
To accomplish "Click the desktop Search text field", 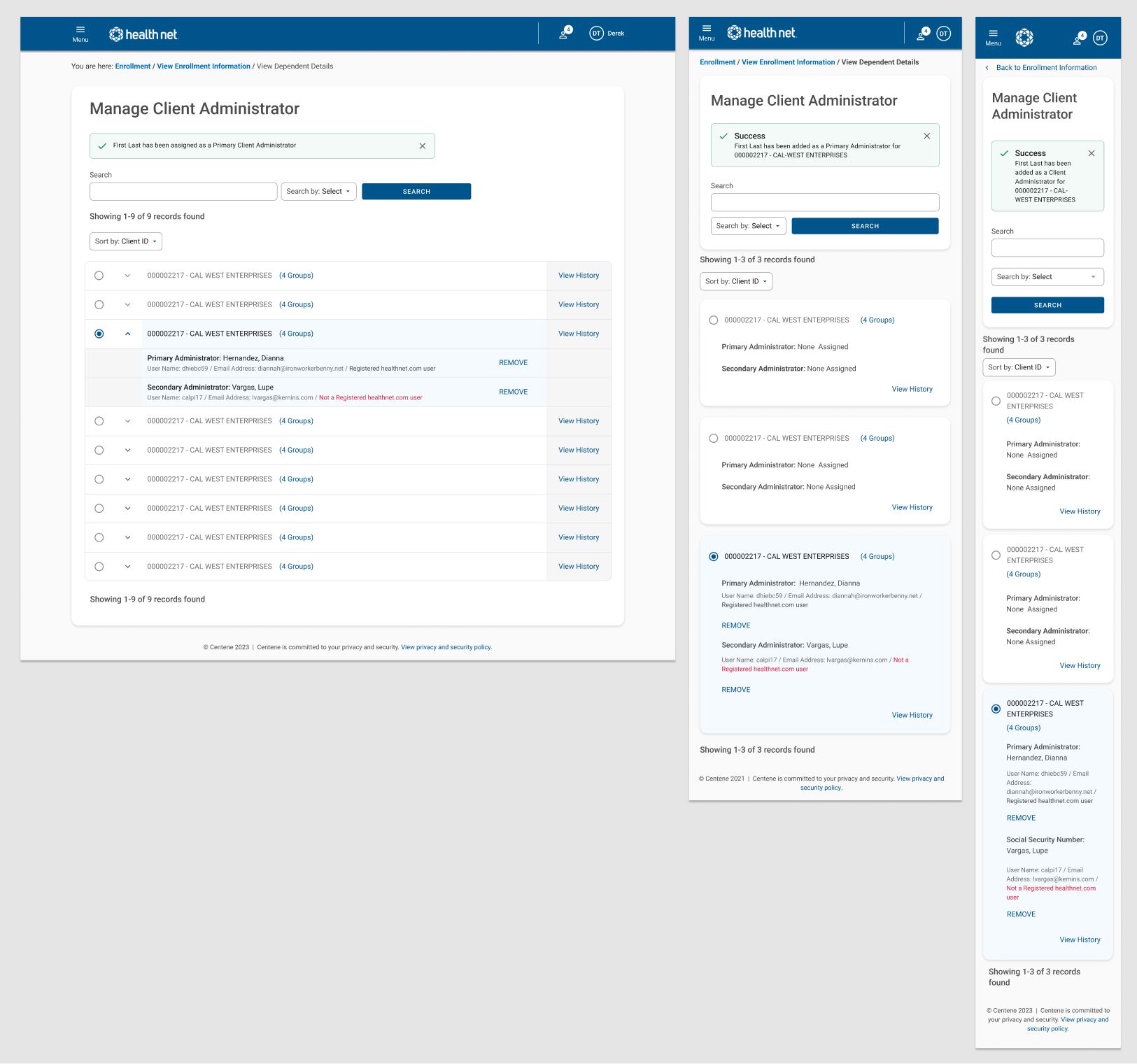I will tap(183, 192).
